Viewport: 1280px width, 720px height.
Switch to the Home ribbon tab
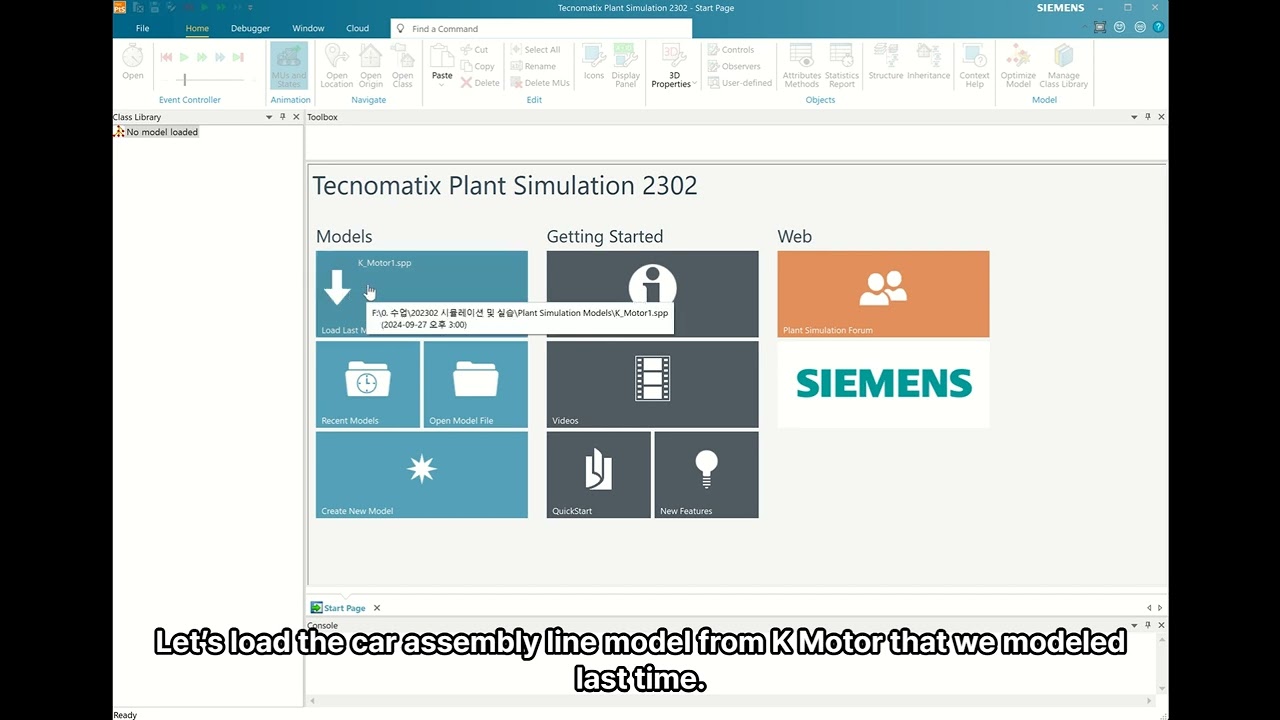tap(197, 28)
